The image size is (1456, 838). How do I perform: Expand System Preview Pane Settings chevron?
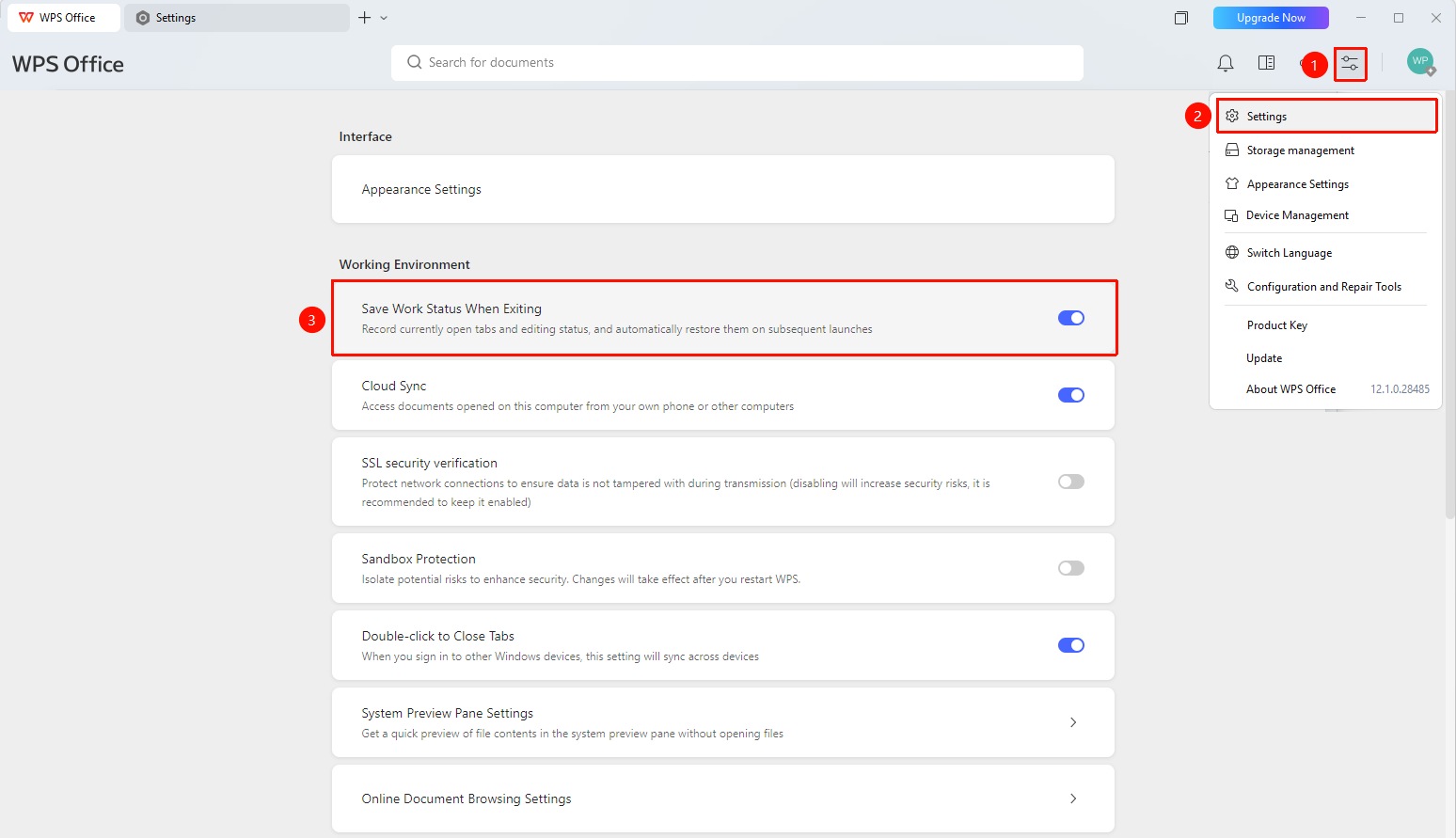click(x=1073, y=722)
